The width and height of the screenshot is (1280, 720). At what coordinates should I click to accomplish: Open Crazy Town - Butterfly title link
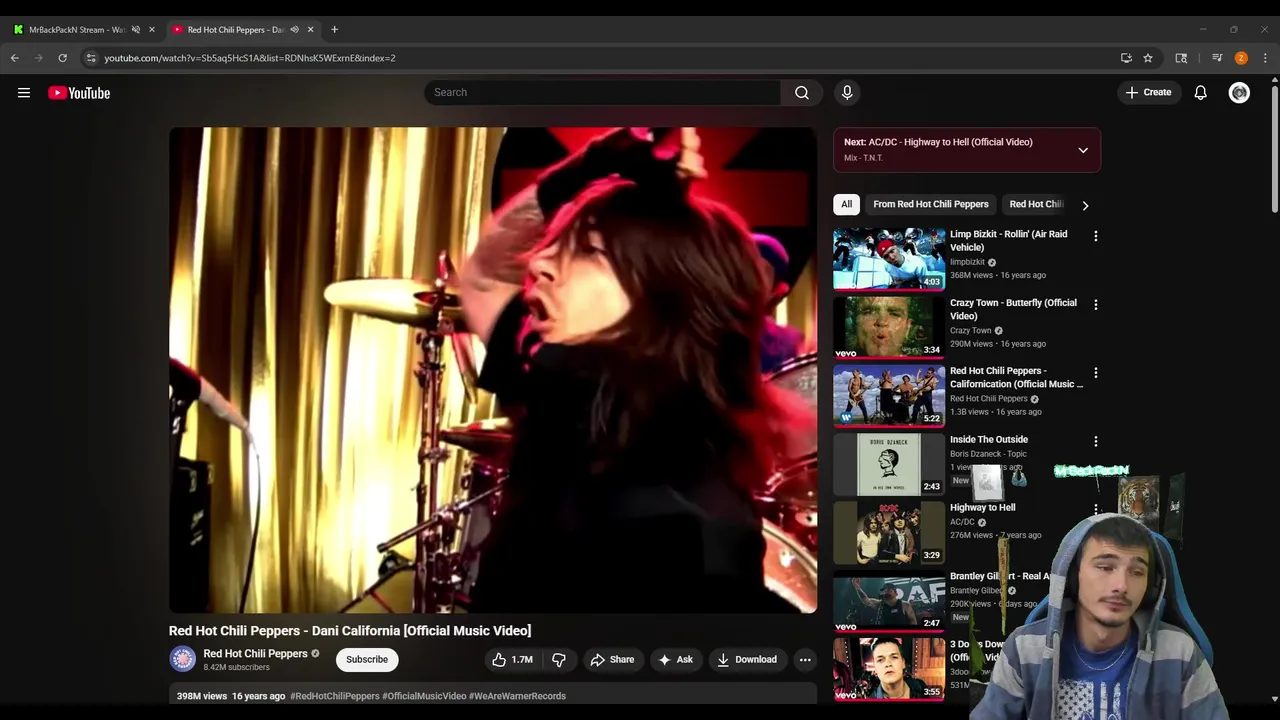[x=1013, y=309]
